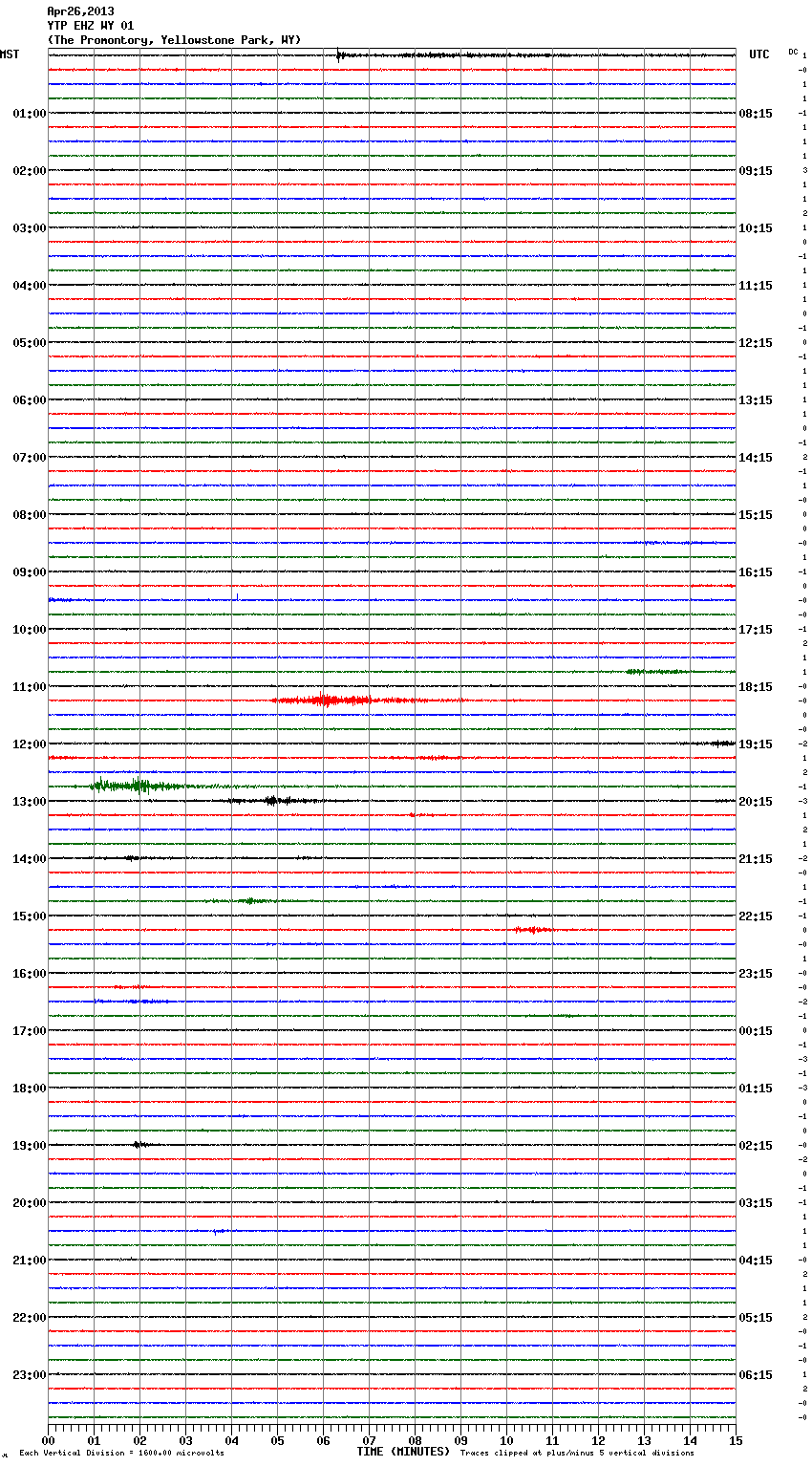Viewport: 812px width, 1466px height.
Task: Click the UTC timezone label
Action: tap(759, 54)
